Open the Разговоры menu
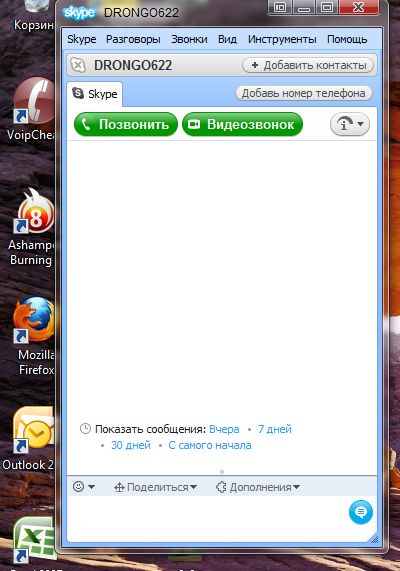The image size is (400, 571). point(133,39)
